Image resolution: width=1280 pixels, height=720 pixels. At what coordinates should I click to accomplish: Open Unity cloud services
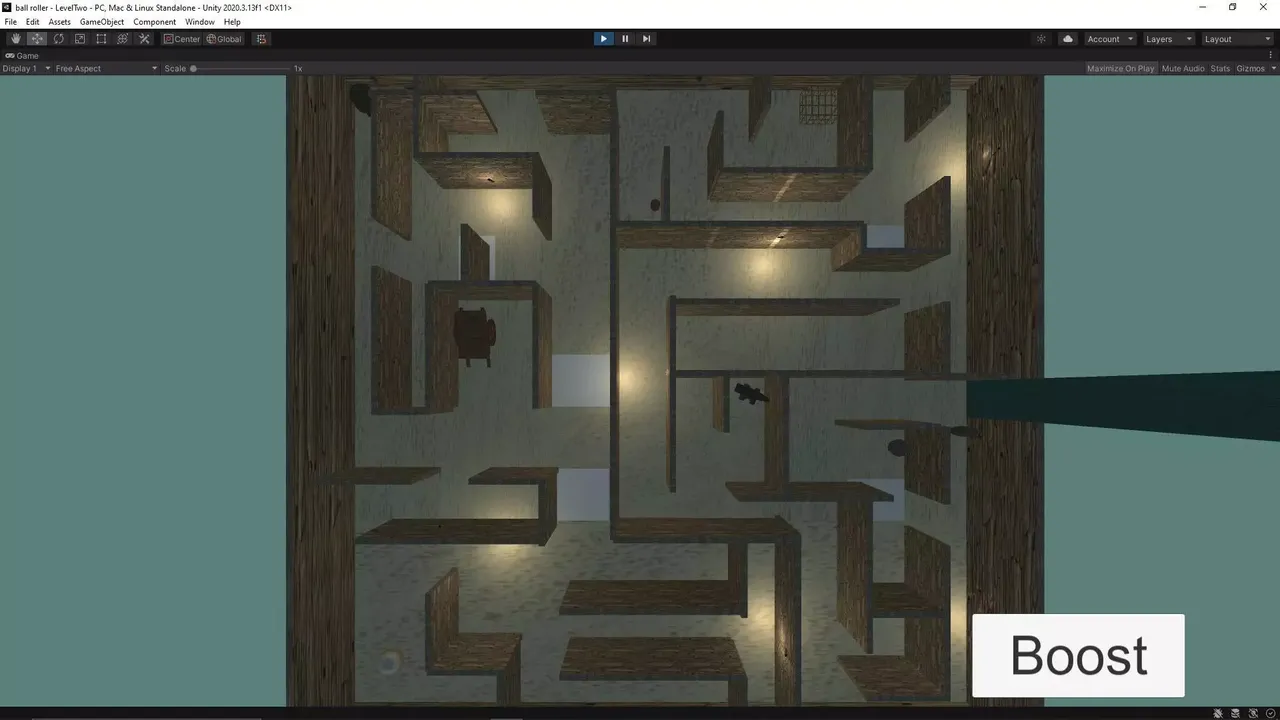pyautogui.click(x=1068, y=39)
